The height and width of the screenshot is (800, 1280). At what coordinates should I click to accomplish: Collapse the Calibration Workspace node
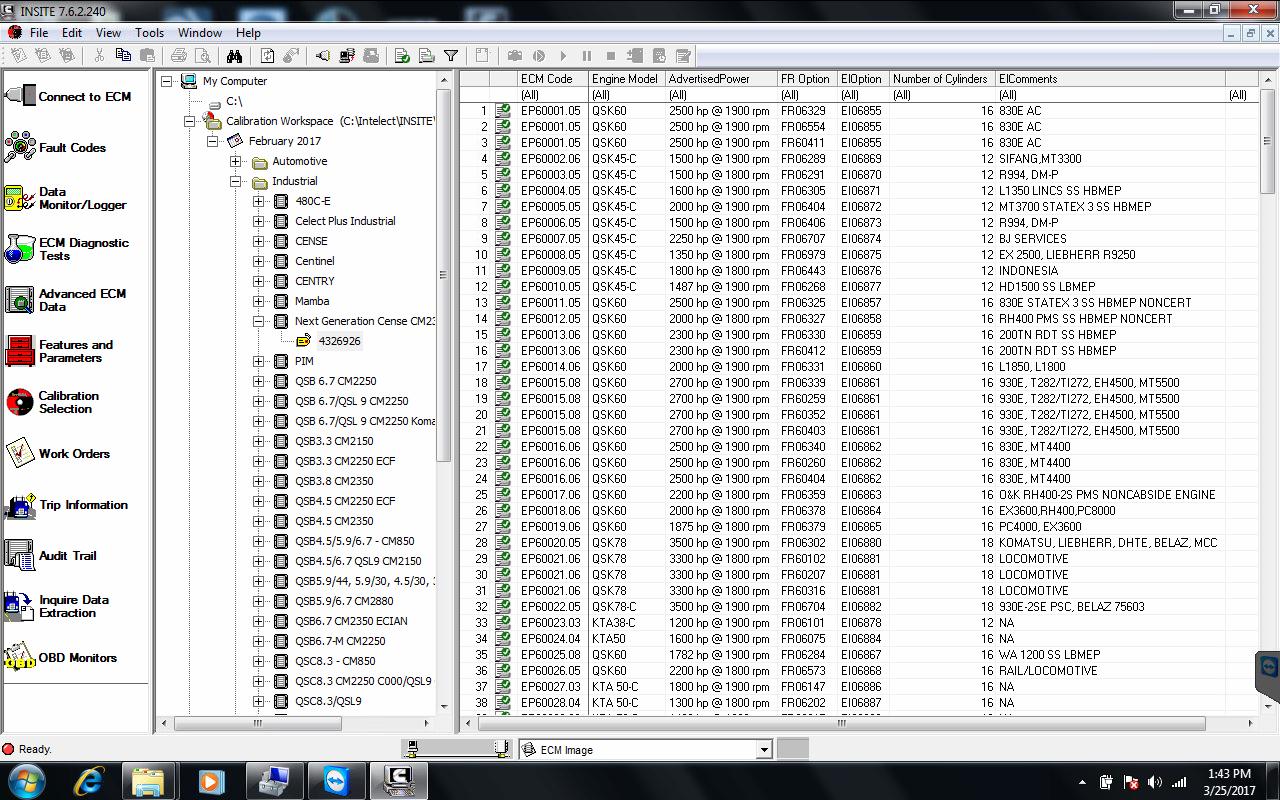[190, 121]
